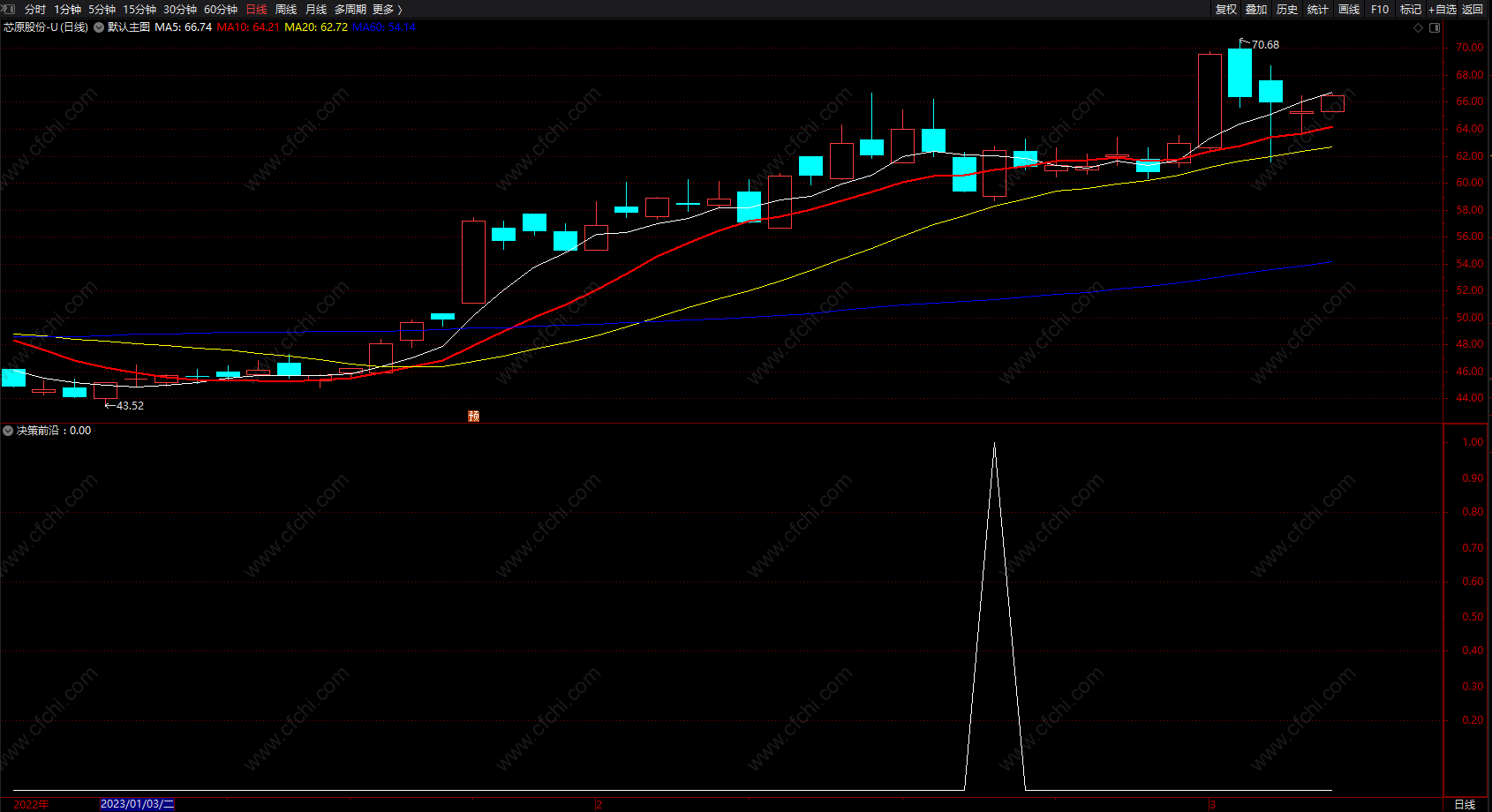Click the MA10: 64.21 label
The image size is (1492, 812).
coord(248,27)
